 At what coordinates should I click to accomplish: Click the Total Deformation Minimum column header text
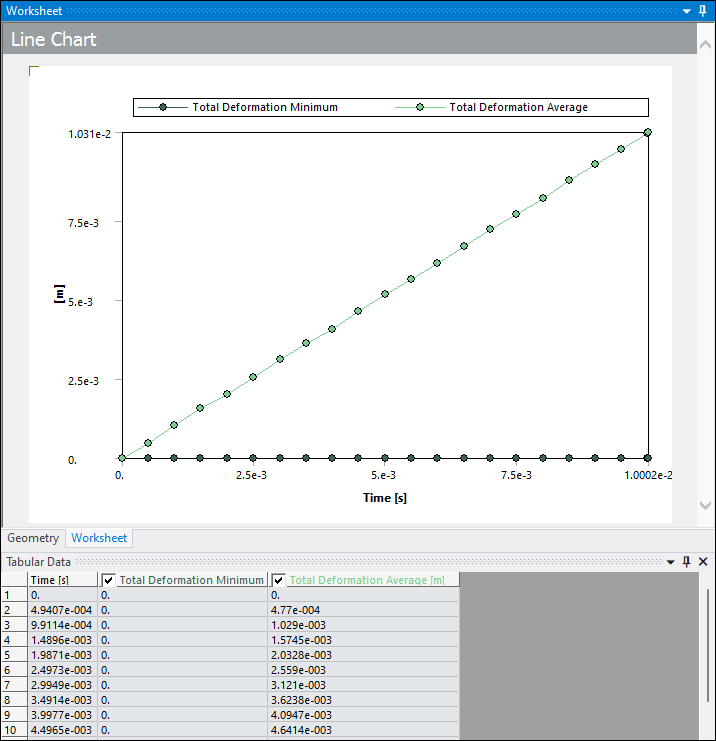[x=191, y=580]
